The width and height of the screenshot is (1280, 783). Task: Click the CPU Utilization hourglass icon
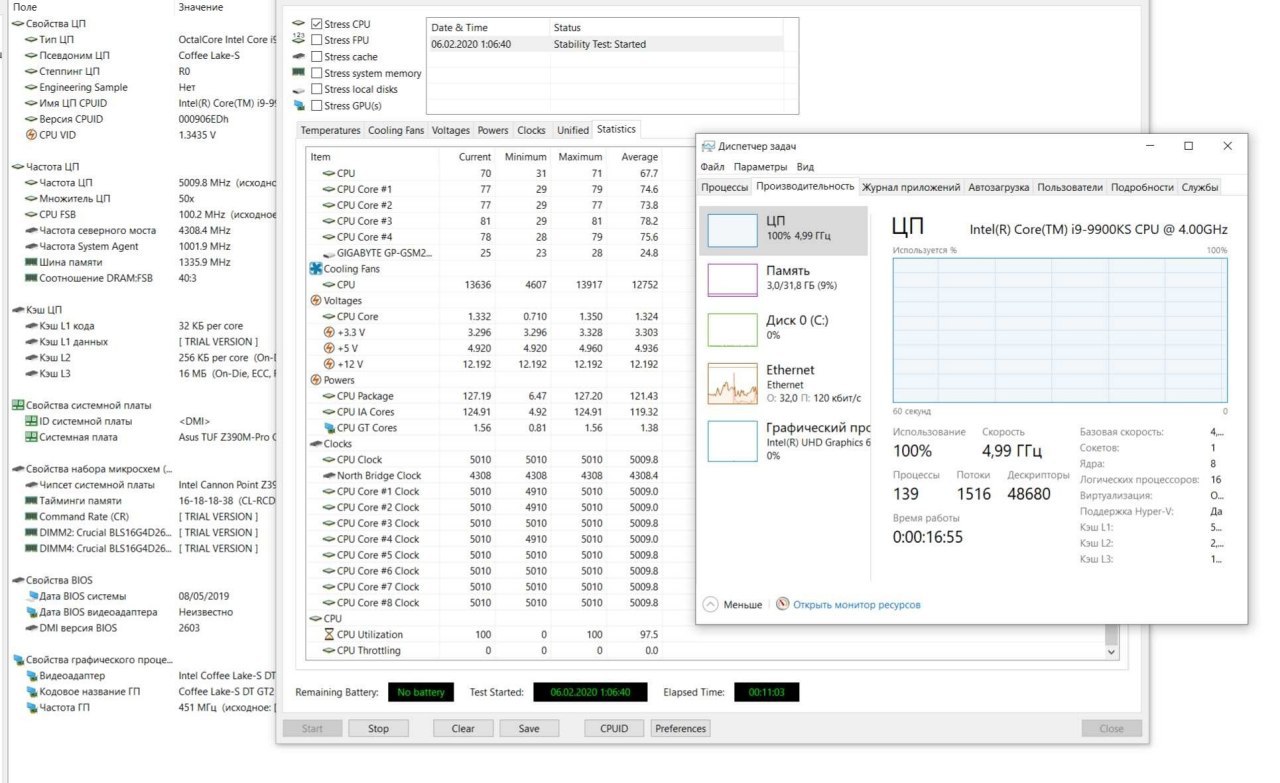[329, 634]
